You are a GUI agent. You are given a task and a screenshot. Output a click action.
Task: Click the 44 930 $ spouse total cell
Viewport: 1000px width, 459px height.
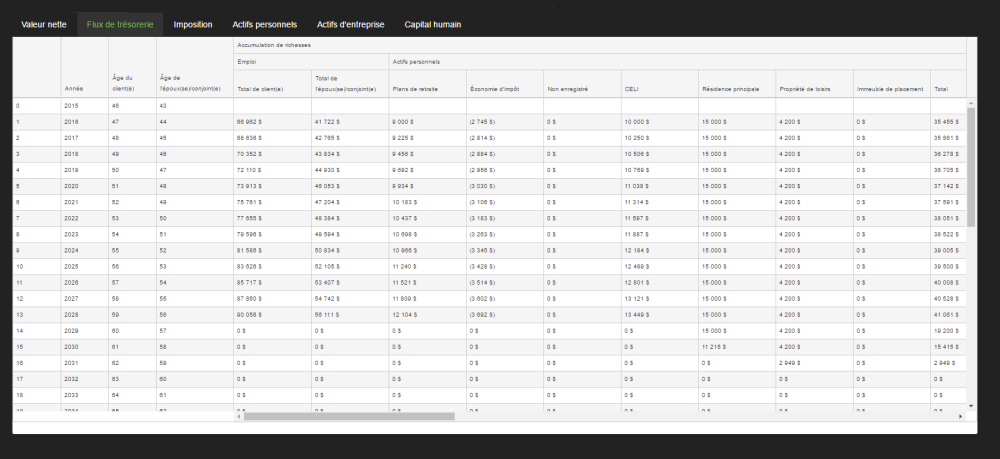(x=350, y=170)
